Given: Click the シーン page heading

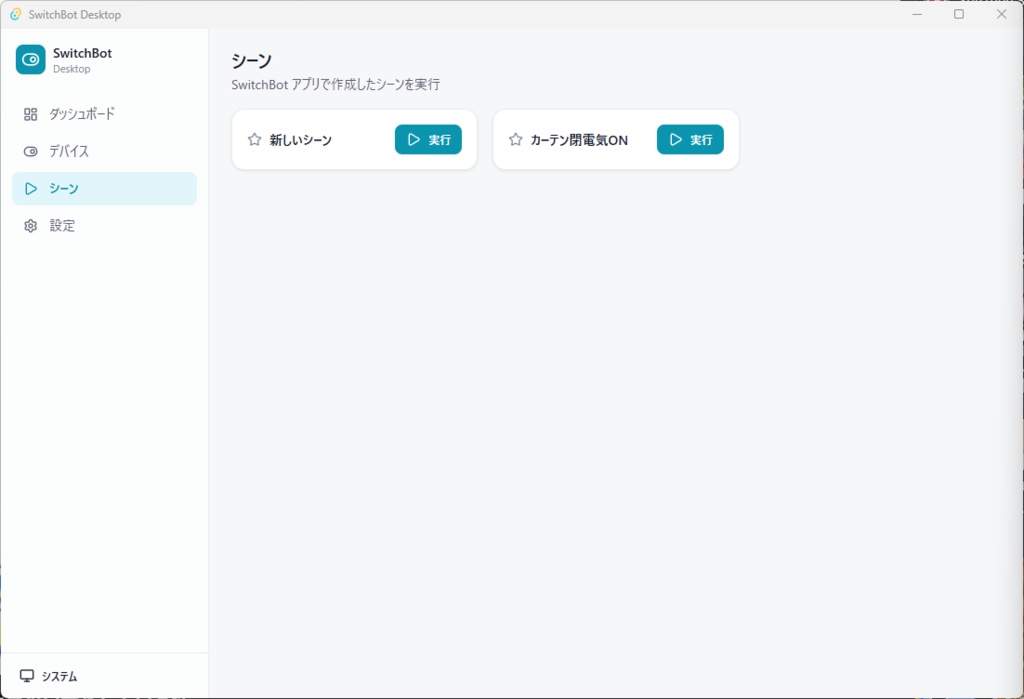Looking at the screenshot, I should point(251,61).
